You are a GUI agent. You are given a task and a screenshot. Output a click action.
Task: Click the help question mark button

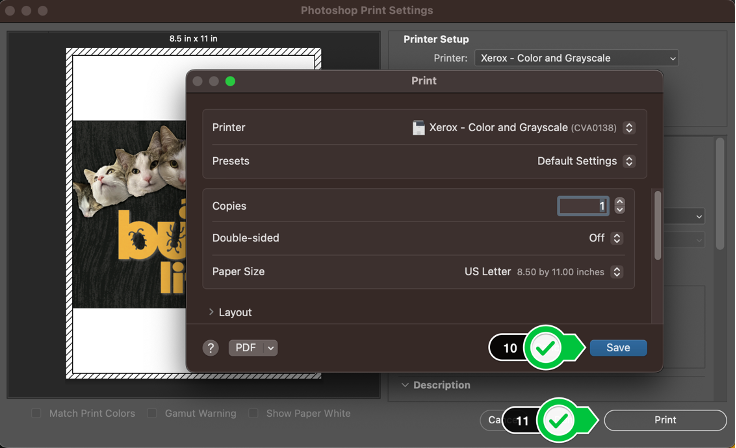point(211,348)
